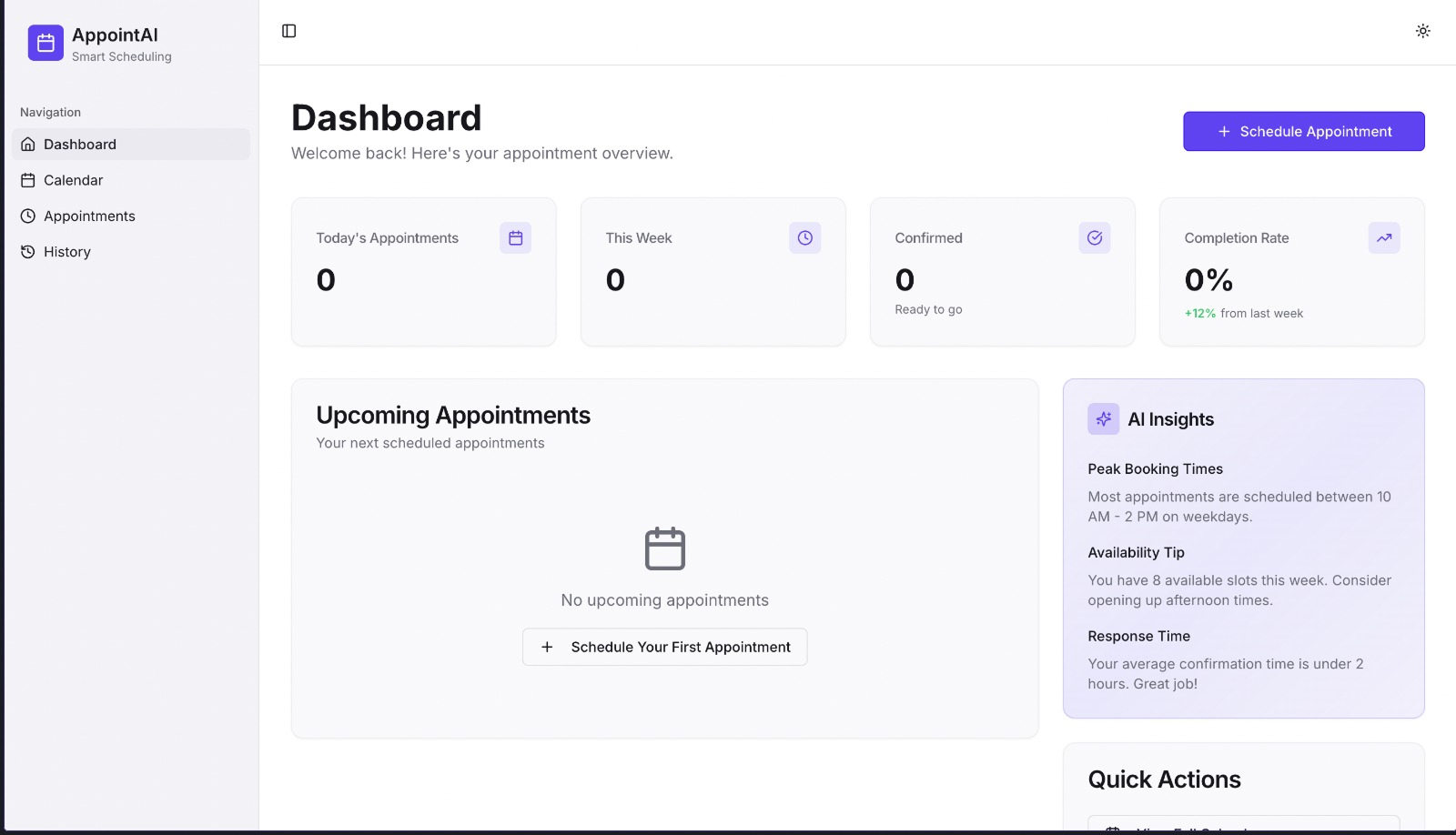Click the This Week clock icon
The height and width of the screenshot is (835, 1456).
804,238
